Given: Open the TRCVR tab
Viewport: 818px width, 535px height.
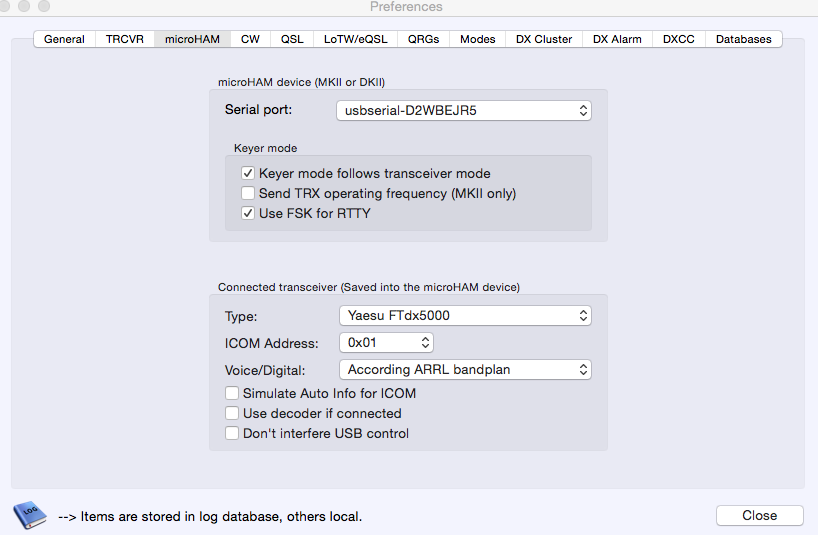Looking at the screenshot, I should coord(125,39).
